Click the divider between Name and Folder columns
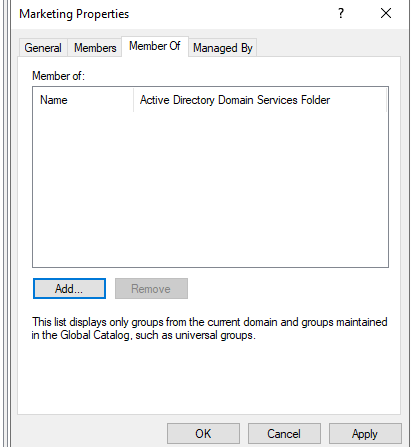The height and width of the screenshot is (447, 412). pyautogui.click(x=133, y=100)
